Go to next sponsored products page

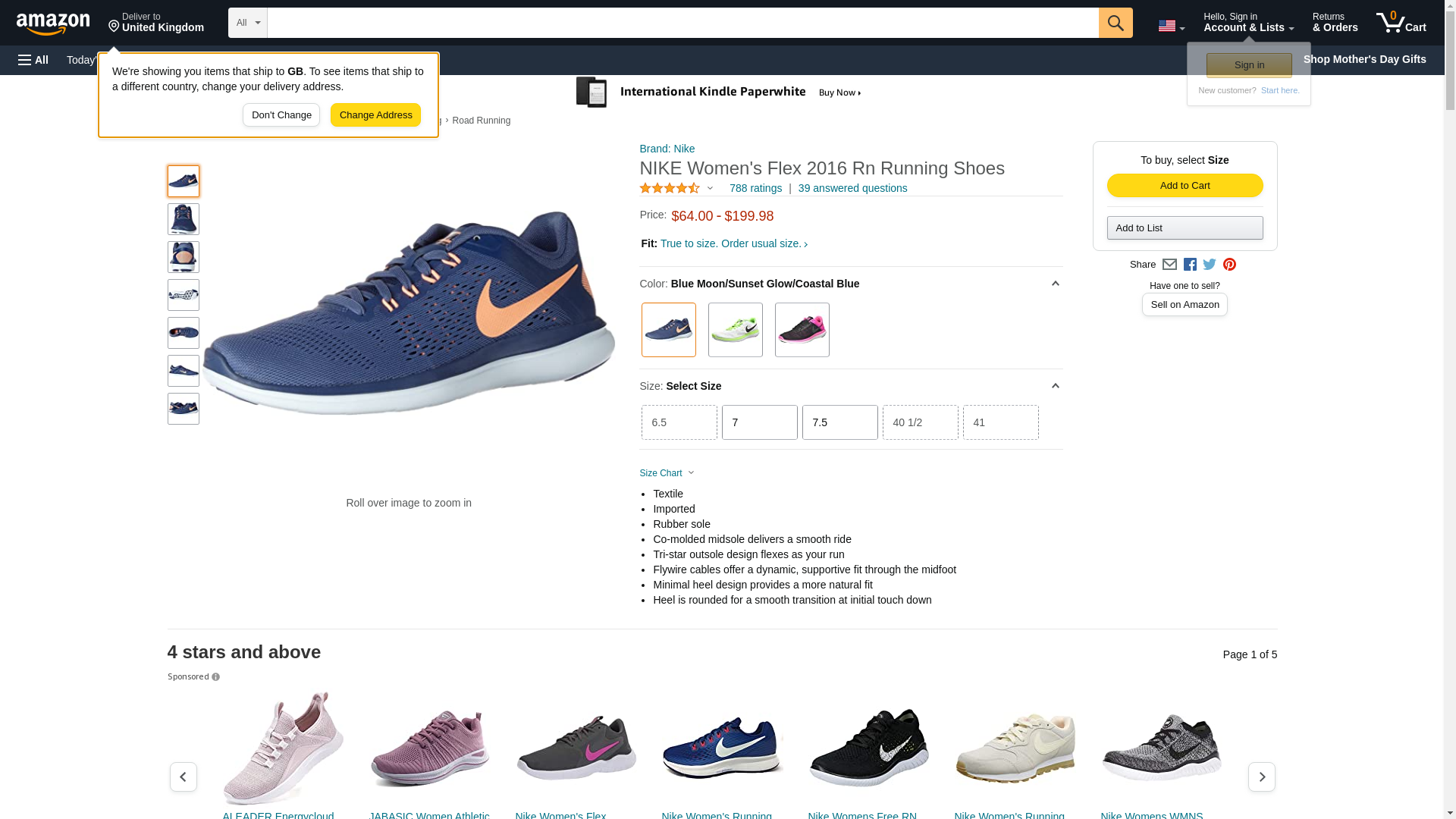tap(1261, 777)
